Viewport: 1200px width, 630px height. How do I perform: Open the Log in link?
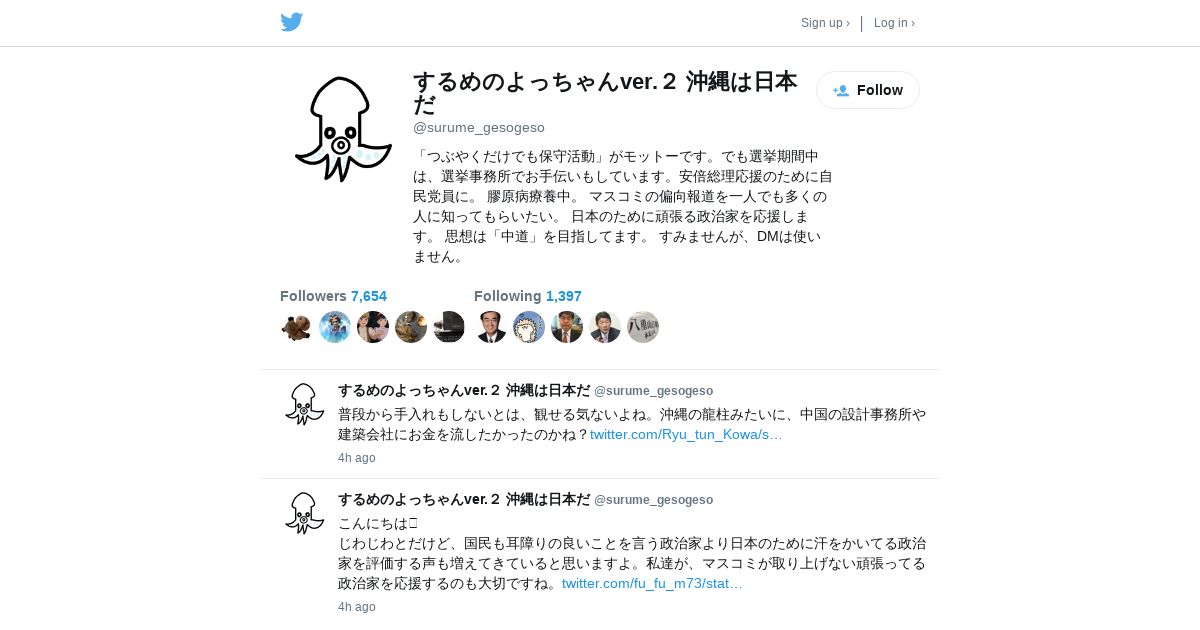pos(894,23)
